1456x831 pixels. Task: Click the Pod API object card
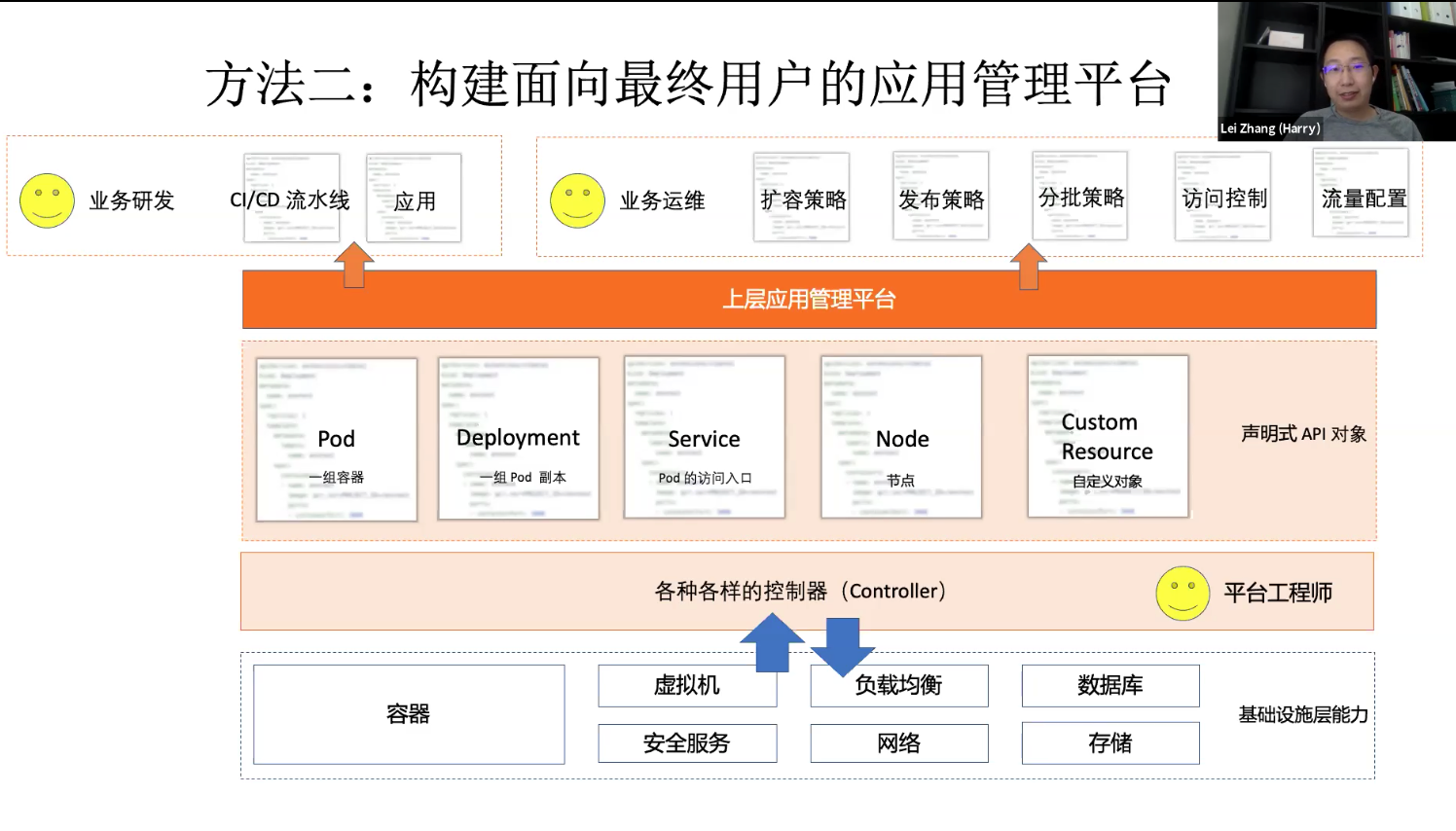pos(337,439)
